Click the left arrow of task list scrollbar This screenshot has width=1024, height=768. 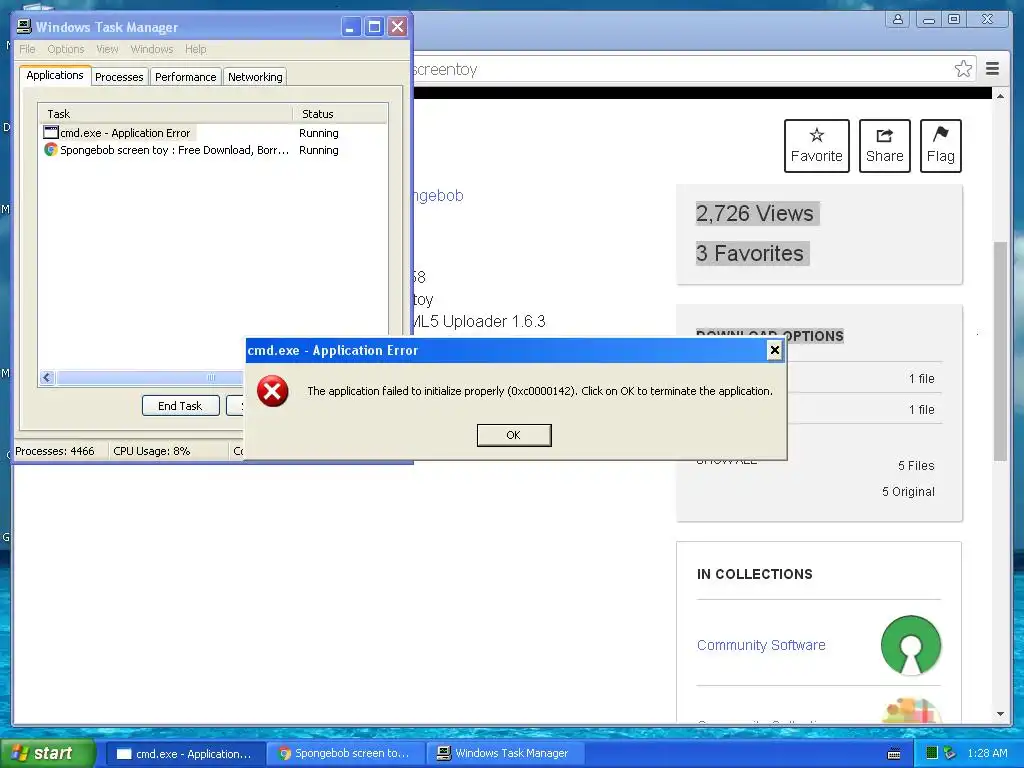pyautogui.click(x=47, y=377)
